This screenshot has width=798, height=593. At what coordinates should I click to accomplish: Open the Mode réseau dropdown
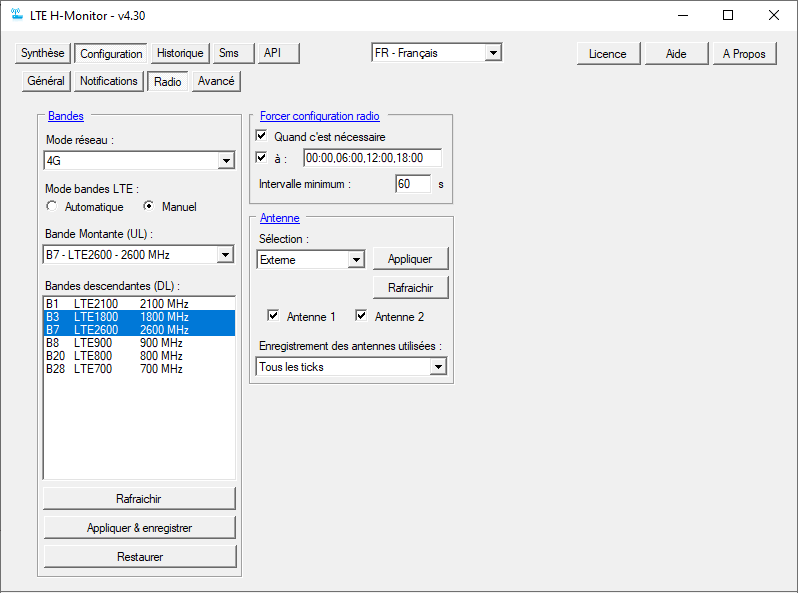[225, 161]
